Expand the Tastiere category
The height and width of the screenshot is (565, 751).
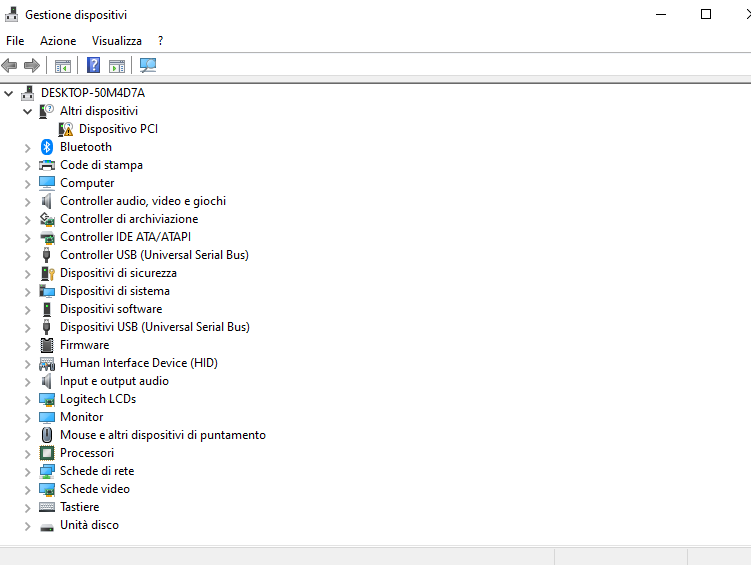tap(27, 508)
